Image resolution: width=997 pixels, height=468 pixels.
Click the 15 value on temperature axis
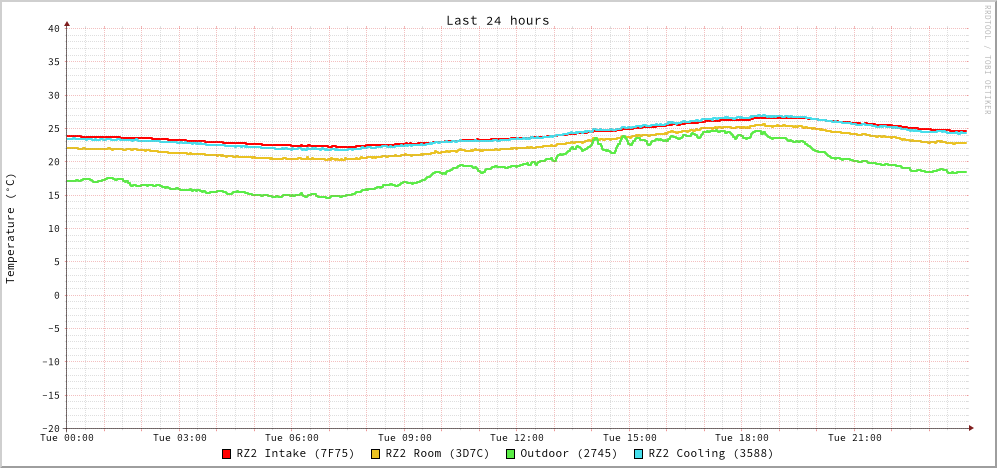click(x=53, y=195)
